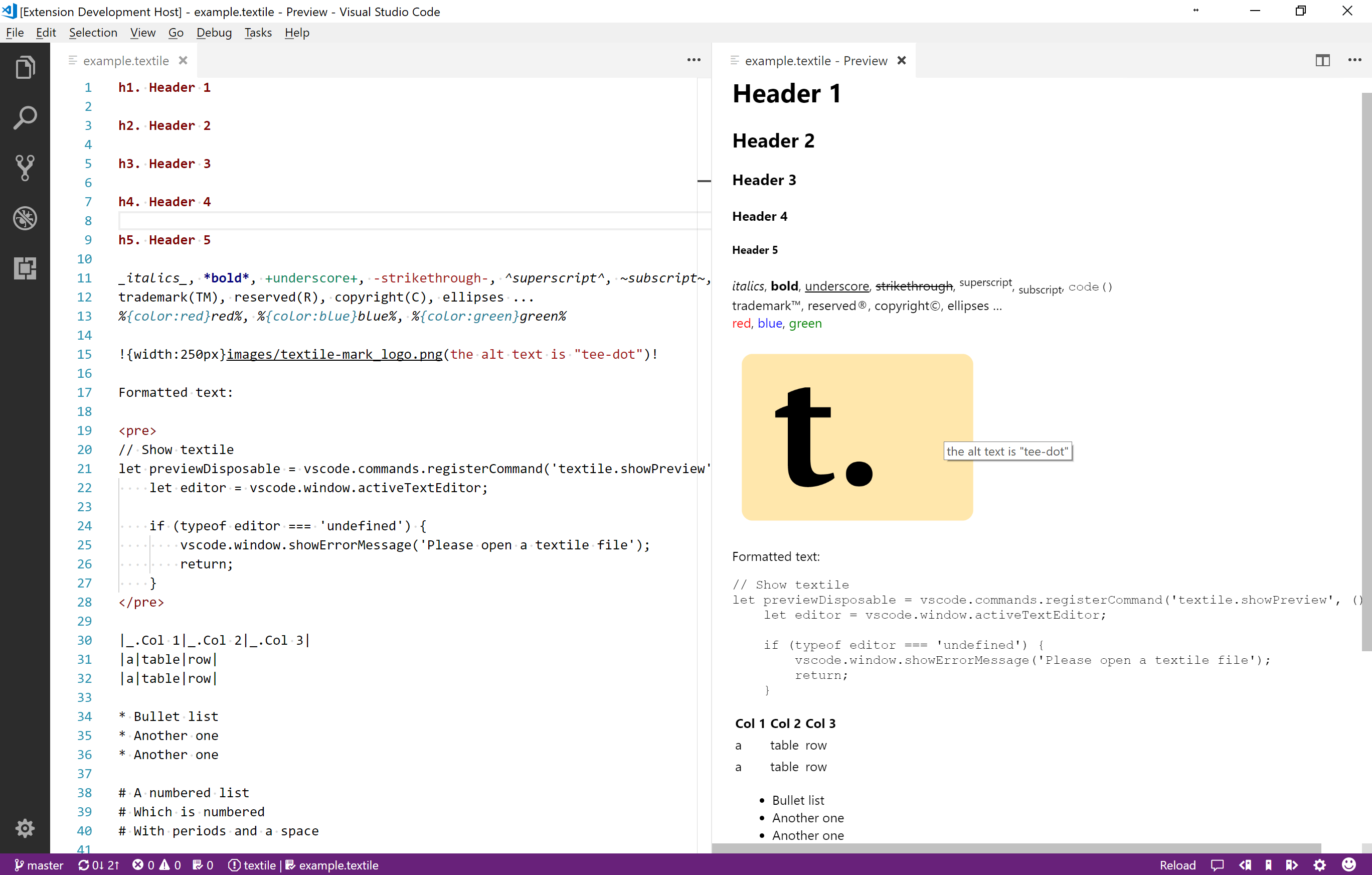The image size is (1372, 875).
Task: Open the Debug view icon
Action: pyautogui.click(x=25, y=218)
